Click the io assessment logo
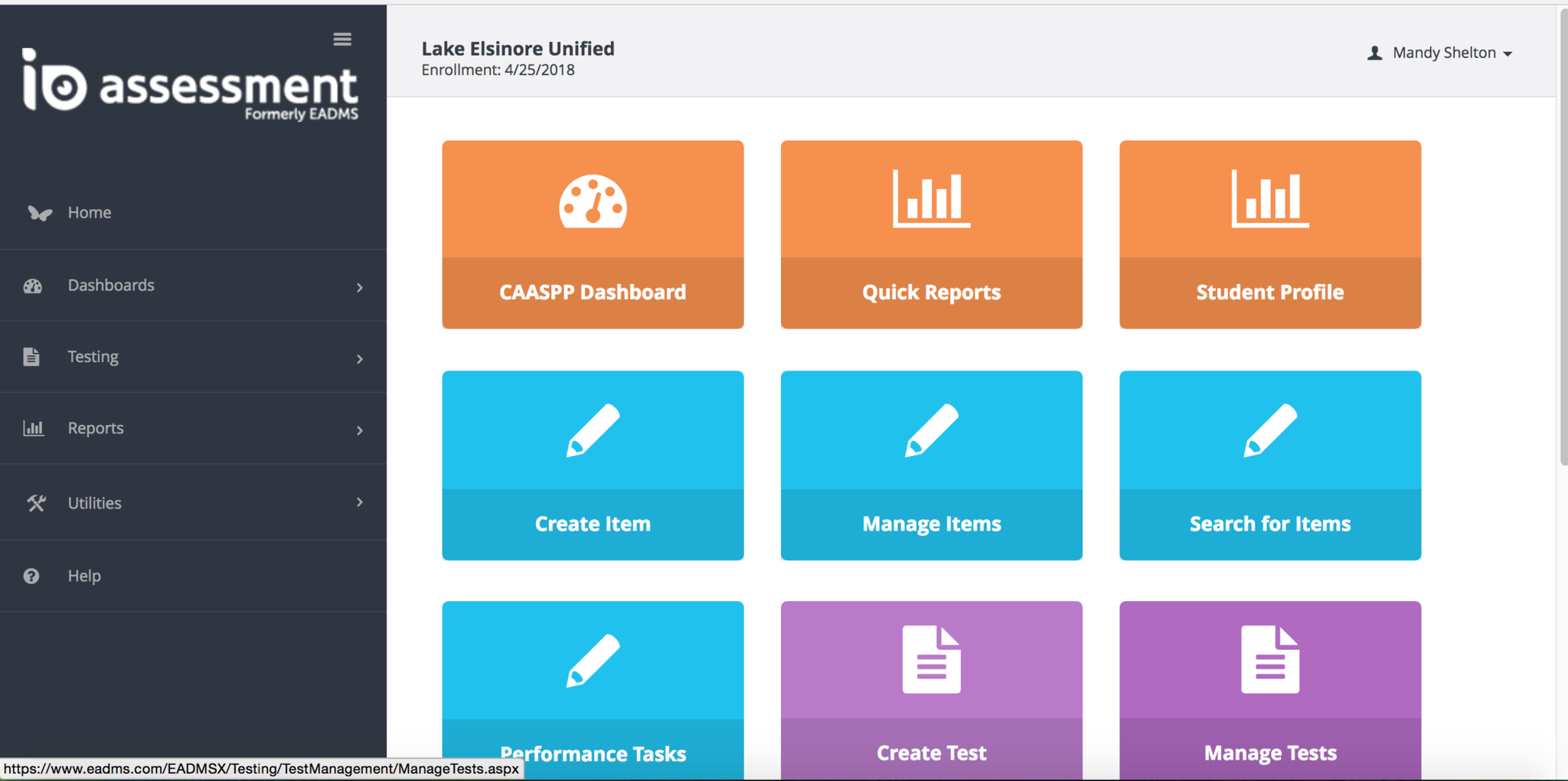Image resolution: width=1568 pixels, height=781 pixels. pyautogui.click(x=190, y=86)
